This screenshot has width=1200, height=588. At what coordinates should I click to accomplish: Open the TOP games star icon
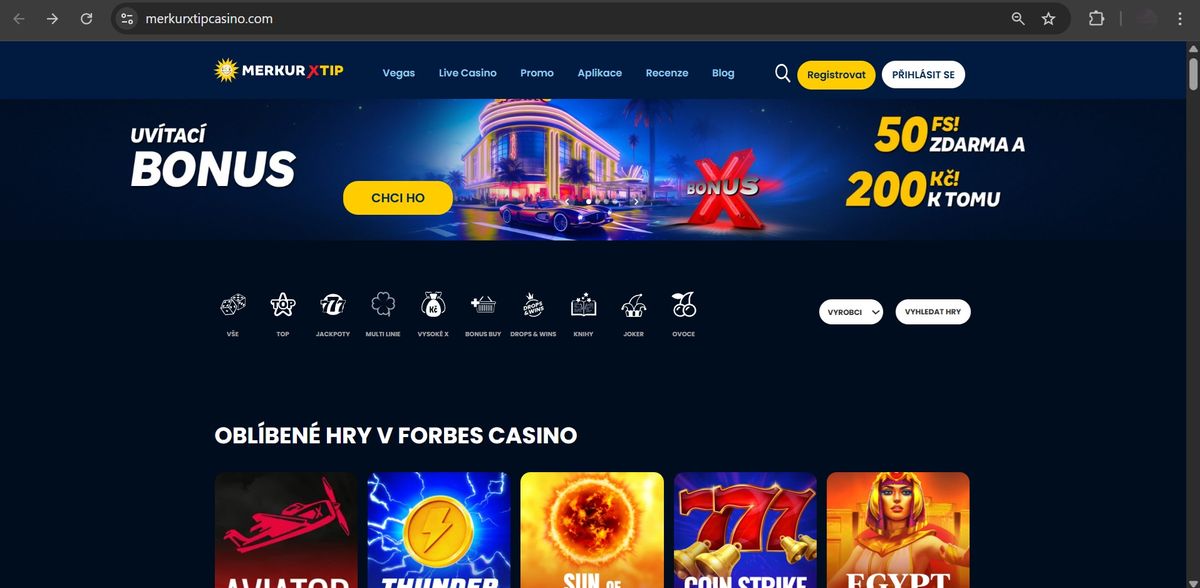pyautogui.click(x=283, y=305)
